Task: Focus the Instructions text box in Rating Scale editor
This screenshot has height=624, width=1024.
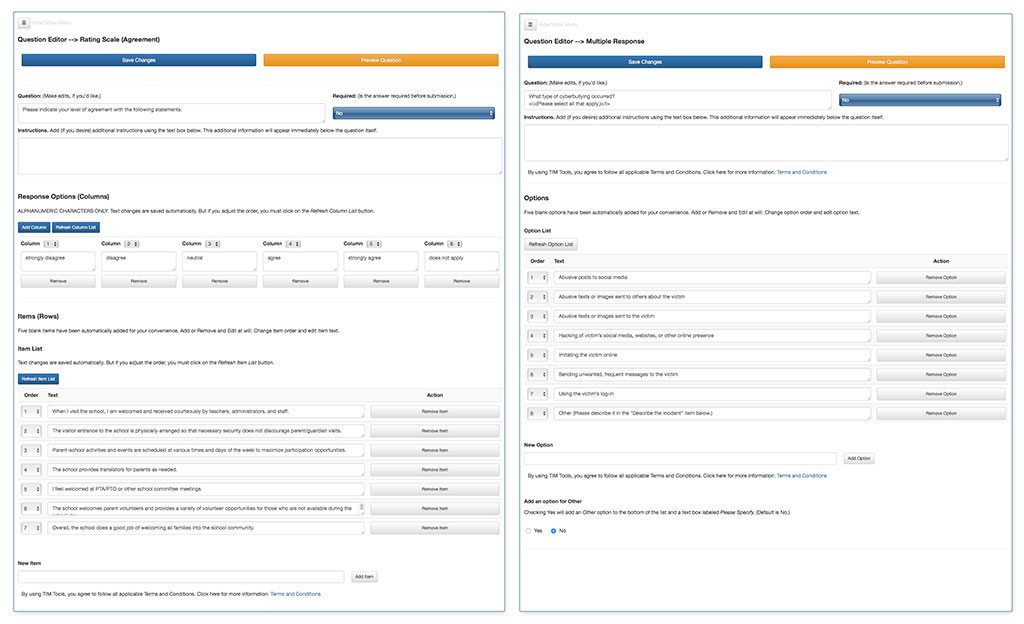Action: coord(260,155)
